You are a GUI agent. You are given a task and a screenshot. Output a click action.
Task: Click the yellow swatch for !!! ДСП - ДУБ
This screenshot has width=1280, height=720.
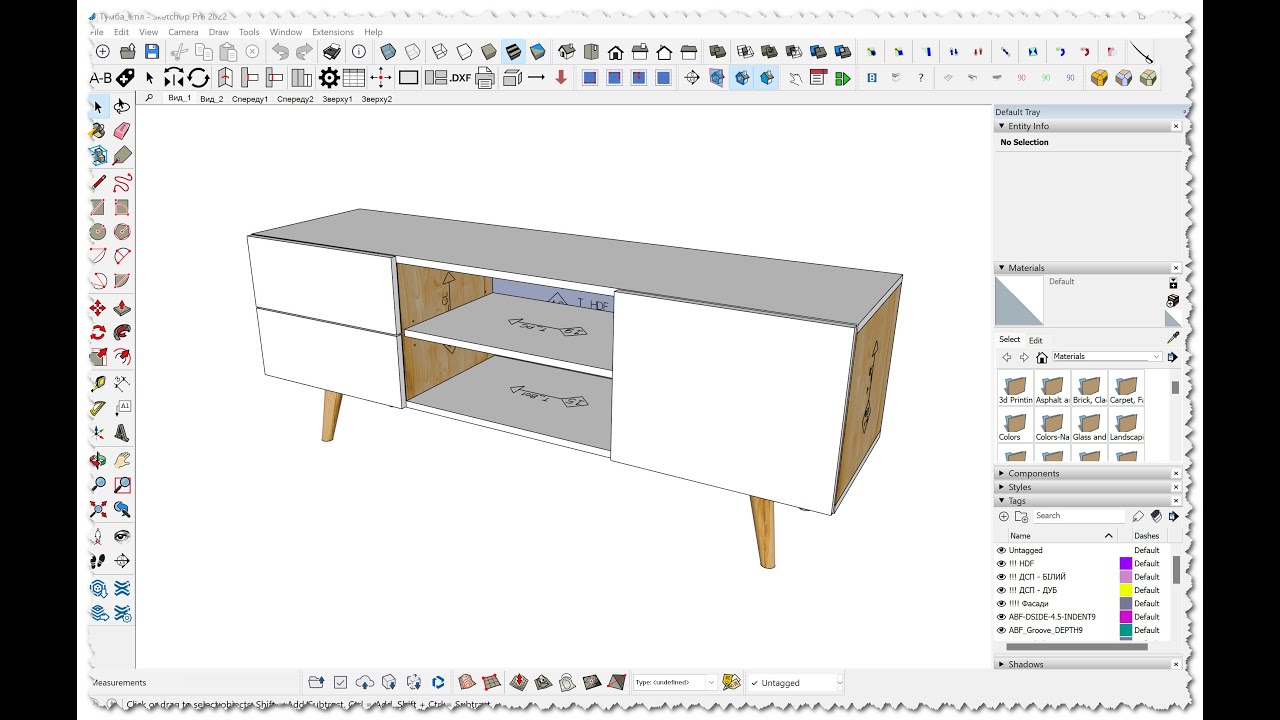[x=1125, y=590]
